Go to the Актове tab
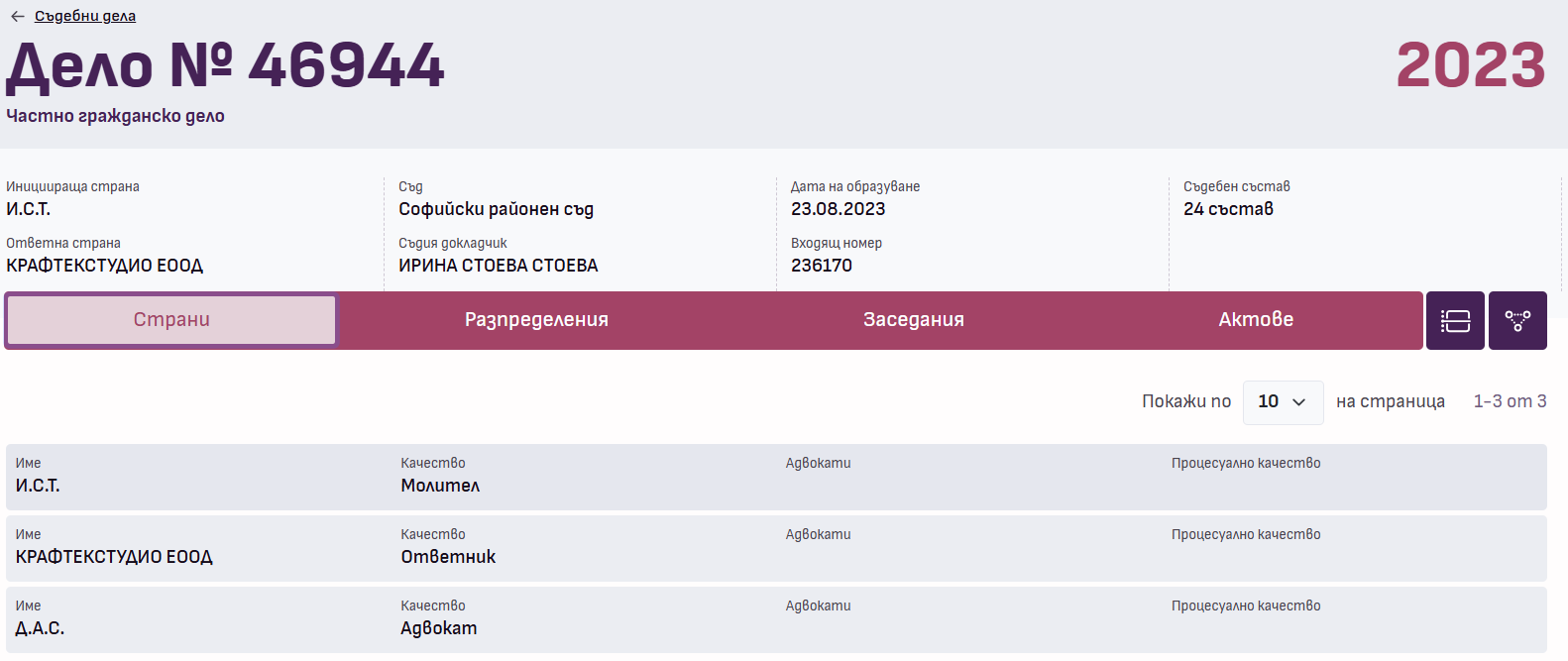Image resolution: width=1568 pixels, height=661 pixels. tap(1255, 320)
